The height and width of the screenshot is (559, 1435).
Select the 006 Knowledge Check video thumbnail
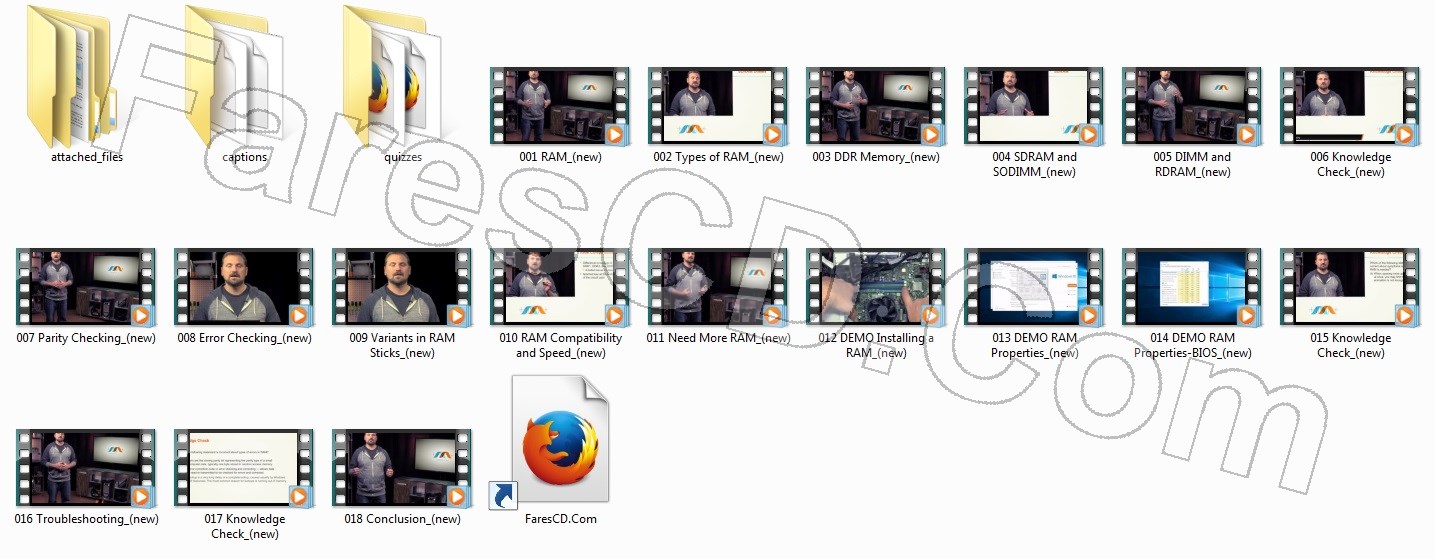pos(1350,106)
